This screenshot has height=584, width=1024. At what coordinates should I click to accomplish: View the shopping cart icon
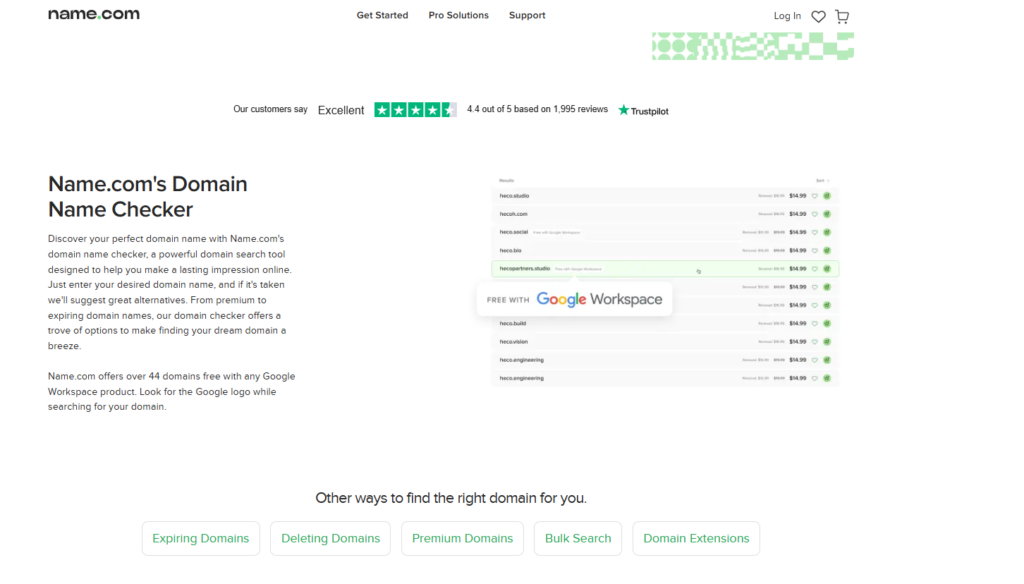pyautogui.click(x=842, y=16)
